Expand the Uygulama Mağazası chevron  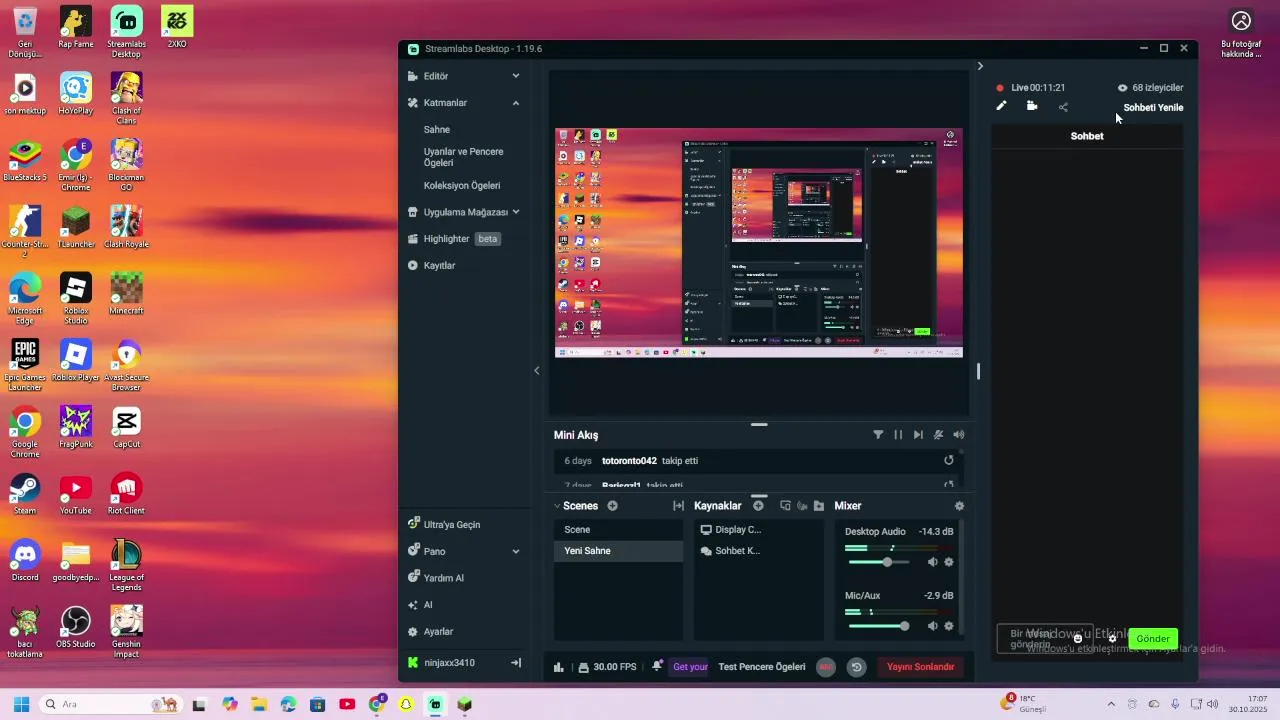[516, 212]
